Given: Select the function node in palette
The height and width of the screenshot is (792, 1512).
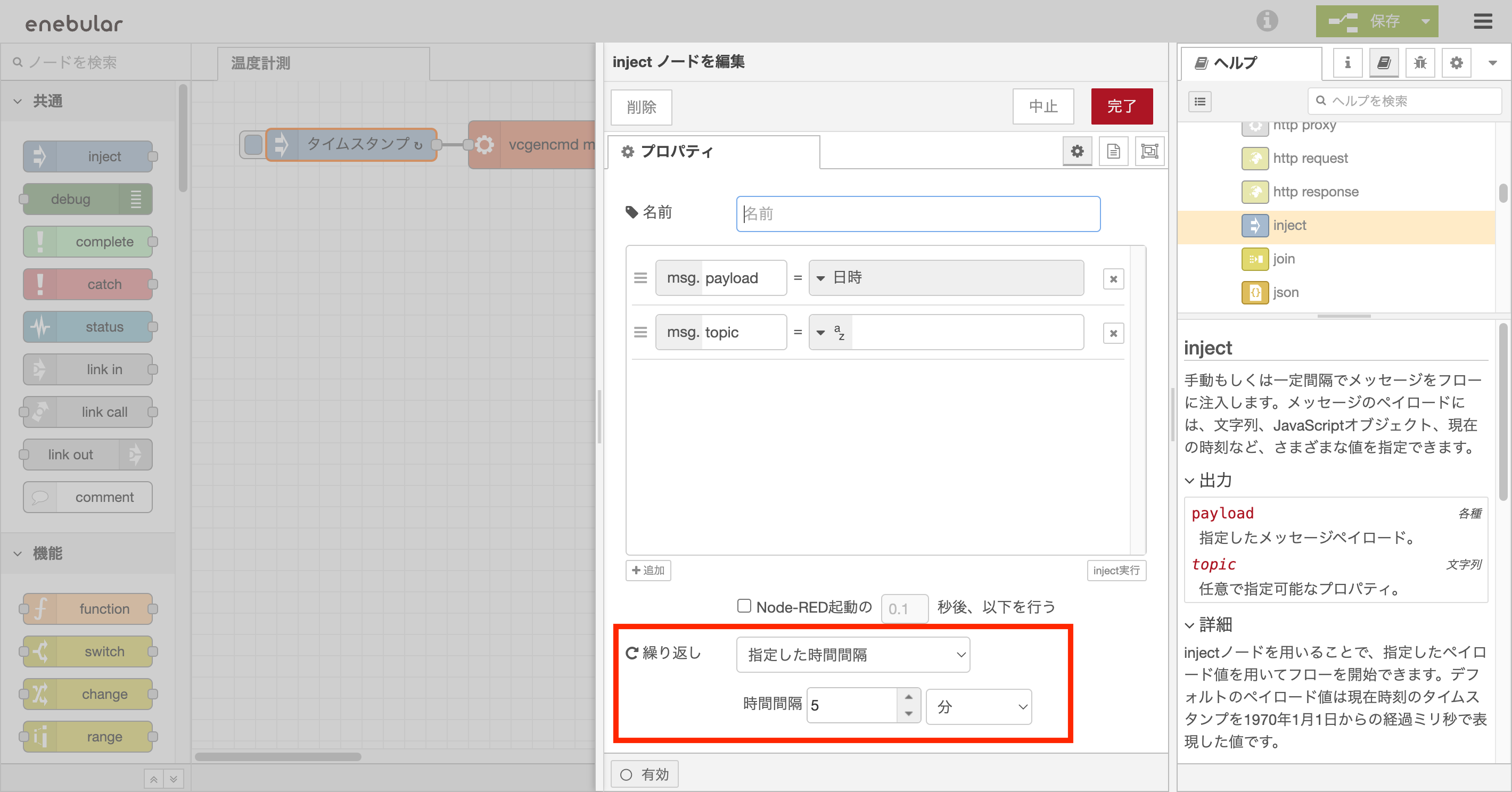Looking at the screenshot, I should pos(88,609).
